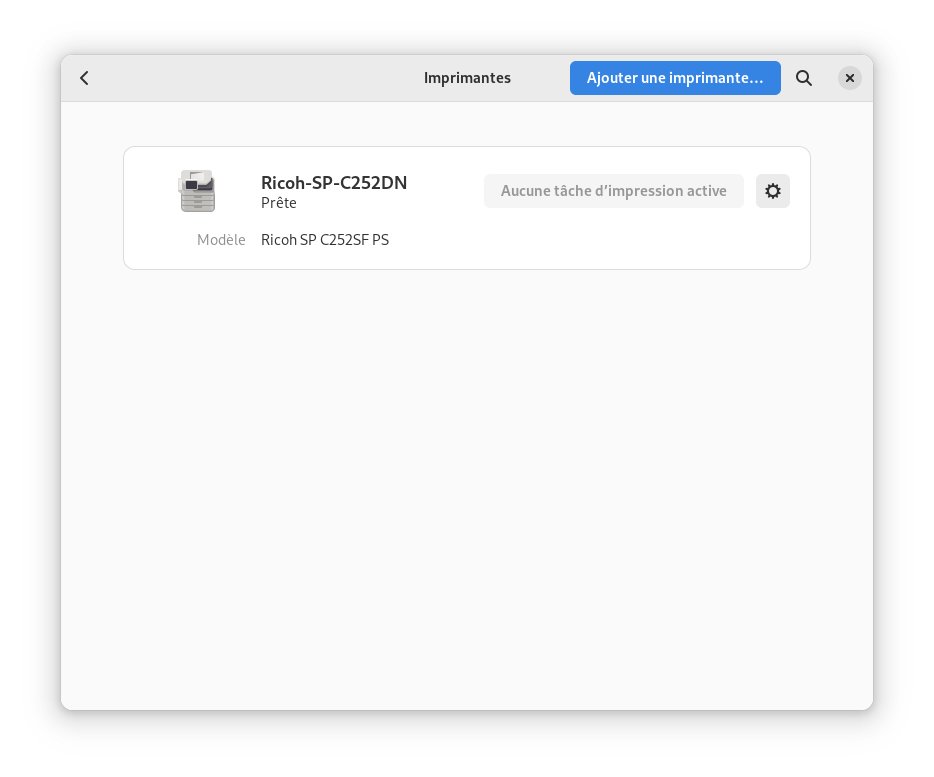Click Aucune tâche d'impression active button

pos(614,191)
